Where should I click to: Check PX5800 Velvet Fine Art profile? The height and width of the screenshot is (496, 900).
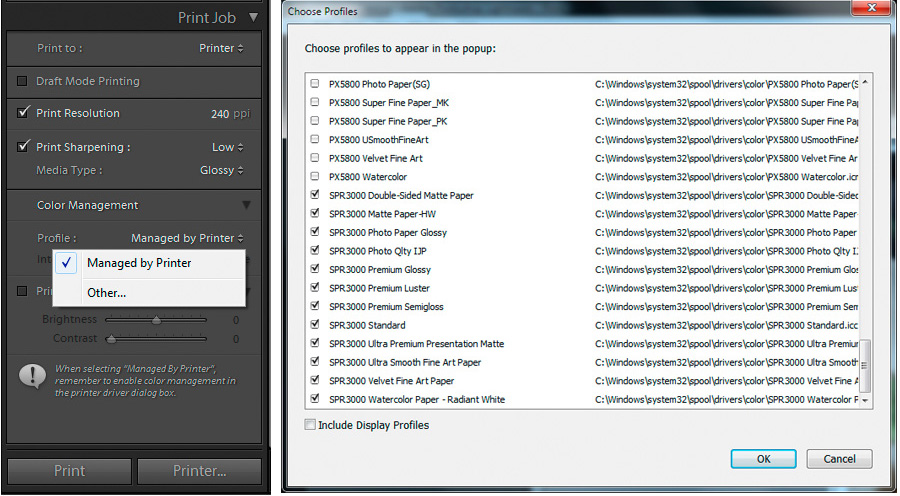315,157
